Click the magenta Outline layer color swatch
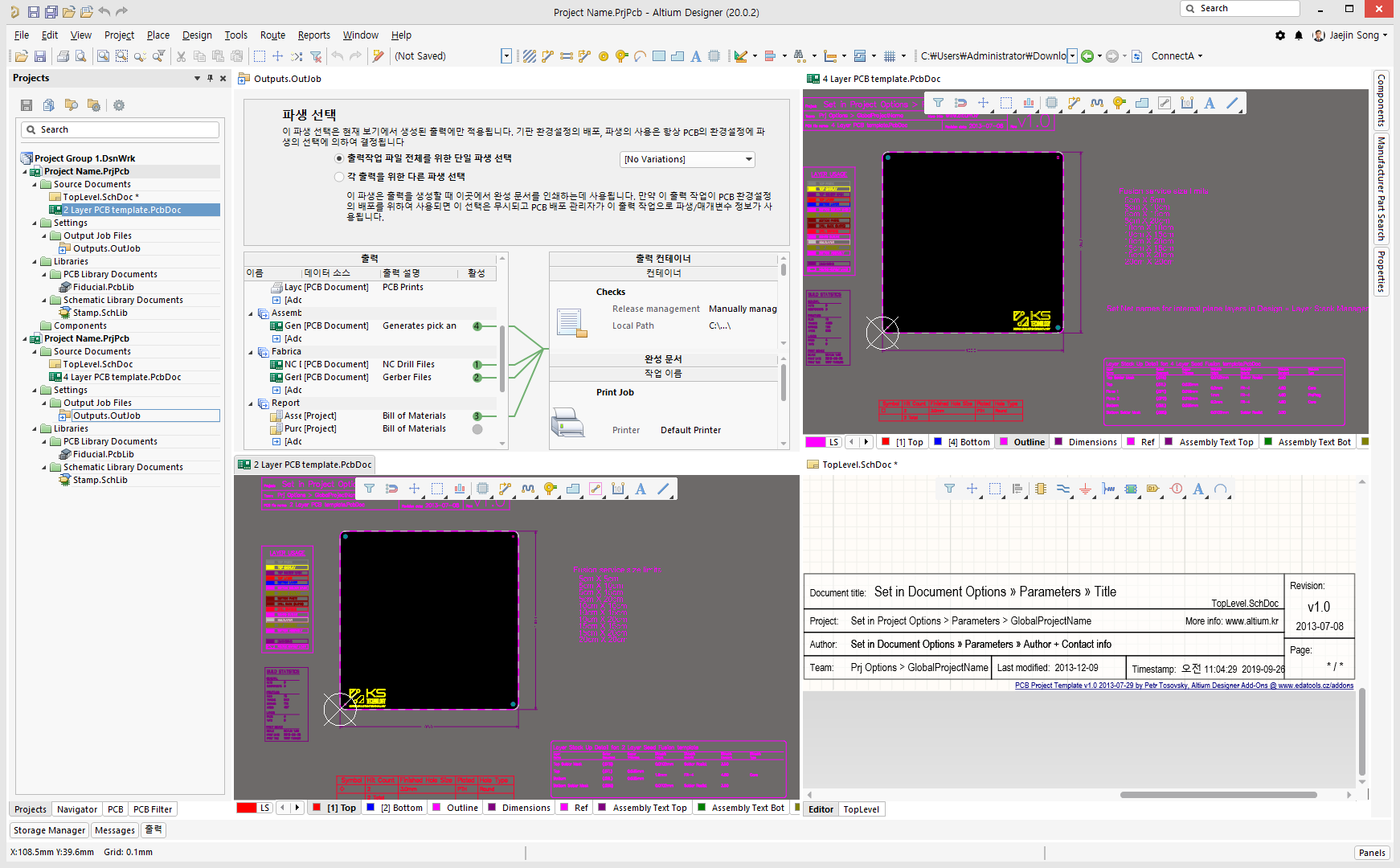Viewport: 1400px width, 868px height. click(x=1003, y=441)
